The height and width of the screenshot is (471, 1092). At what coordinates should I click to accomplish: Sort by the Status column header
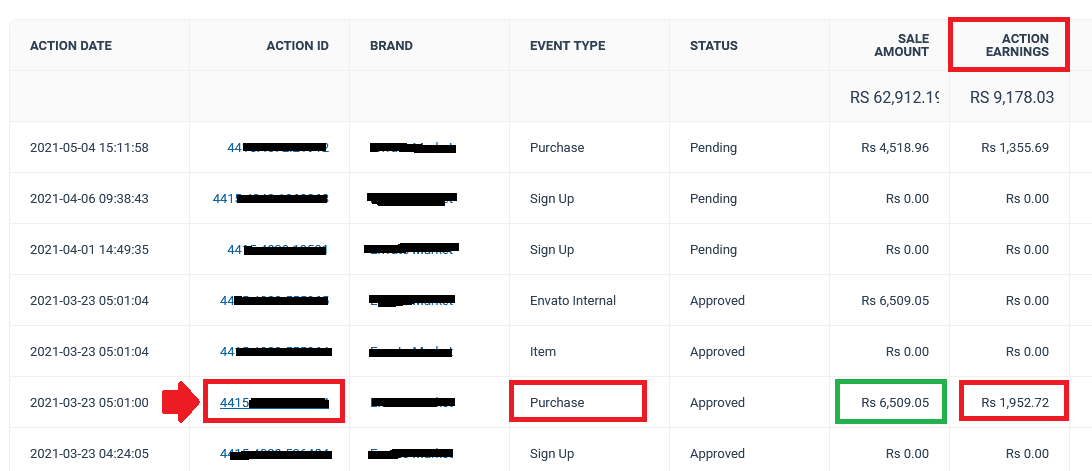[x=714, y=46]
